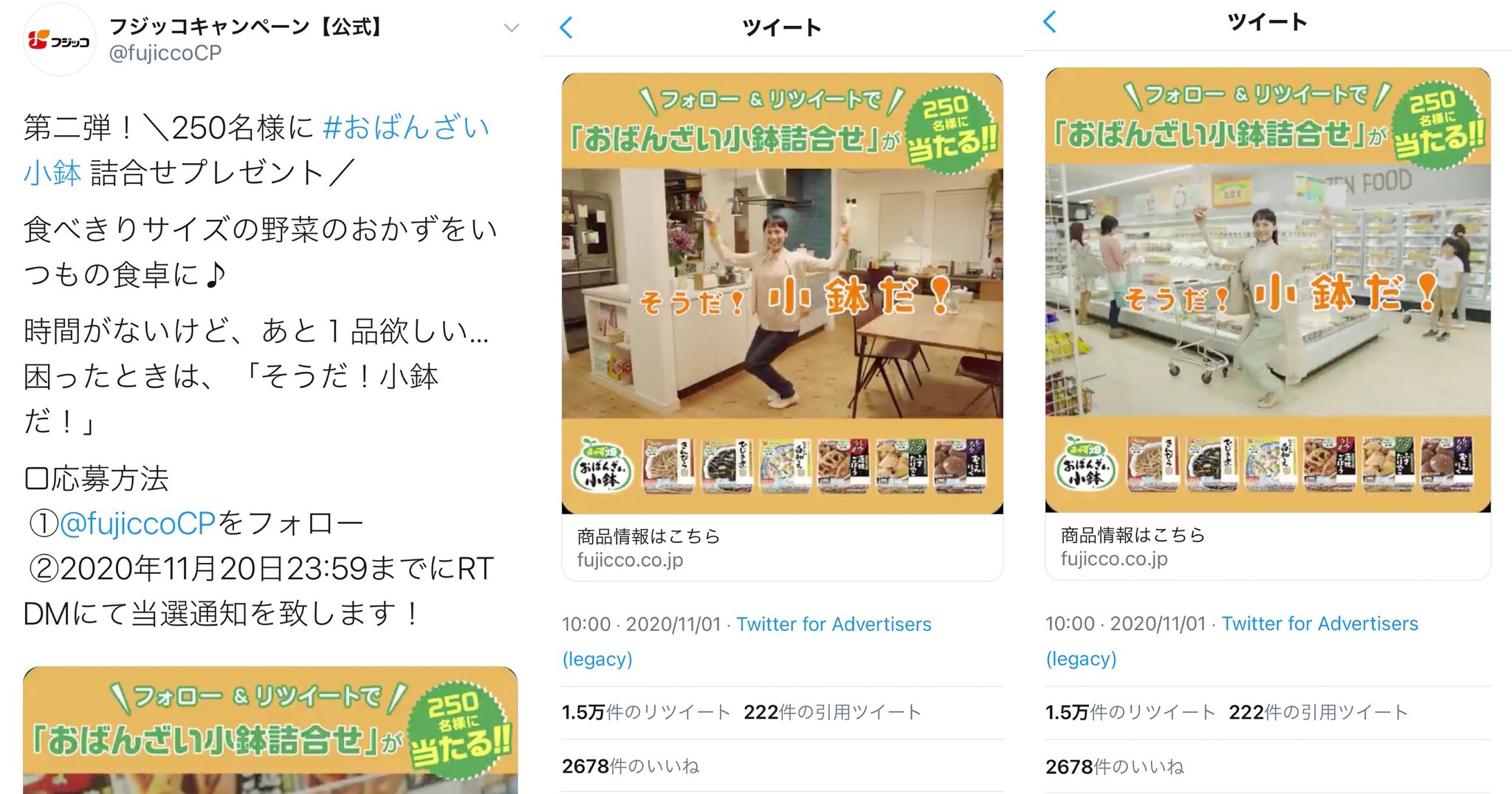Open middle card's fujicco.co.jp product link
Image resolution: width=1512 pixels, height=794 pixels.
click(782, 548)
